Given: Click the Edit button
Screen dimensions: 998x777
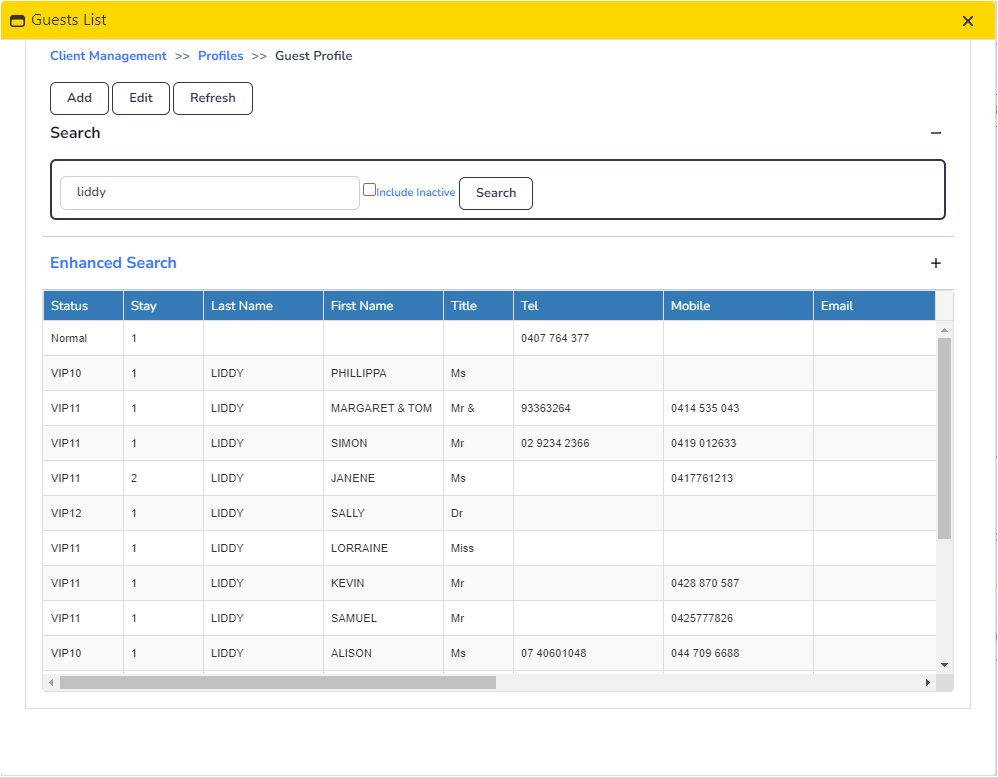Looking at the screenshot, I should pos(141,98).
